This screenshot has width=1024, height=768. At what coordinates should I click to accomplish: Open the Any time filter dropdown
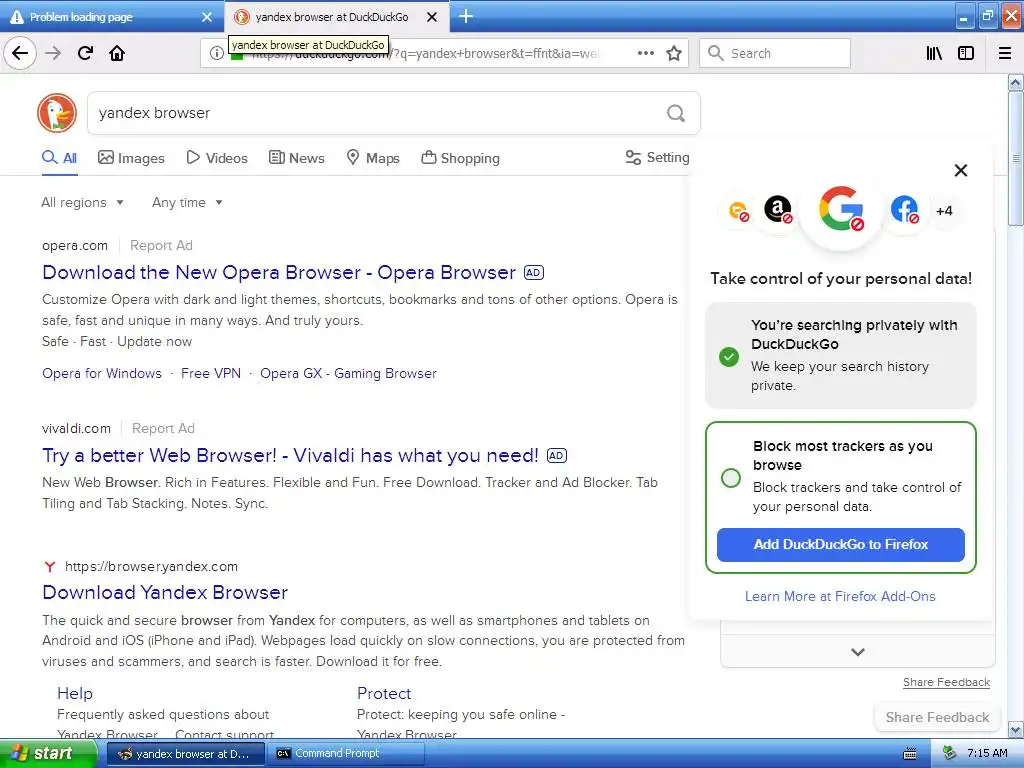pyautogui.click(x=187, y=202)
